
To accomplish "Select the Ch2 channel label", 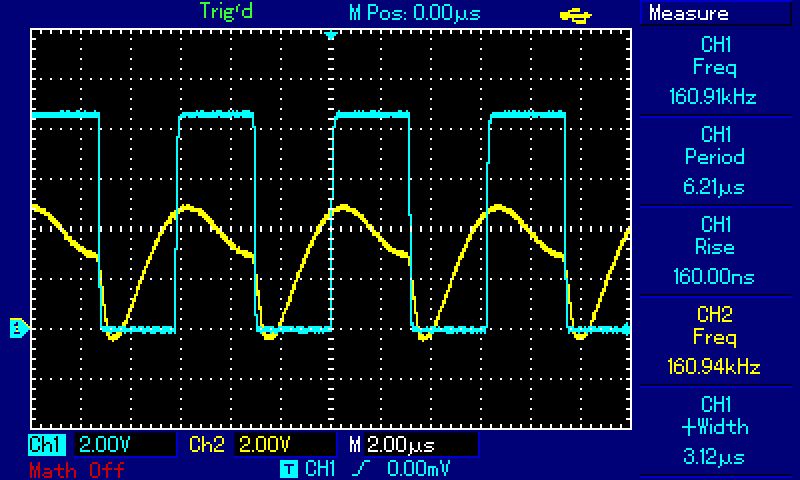I will pos(204,444).
